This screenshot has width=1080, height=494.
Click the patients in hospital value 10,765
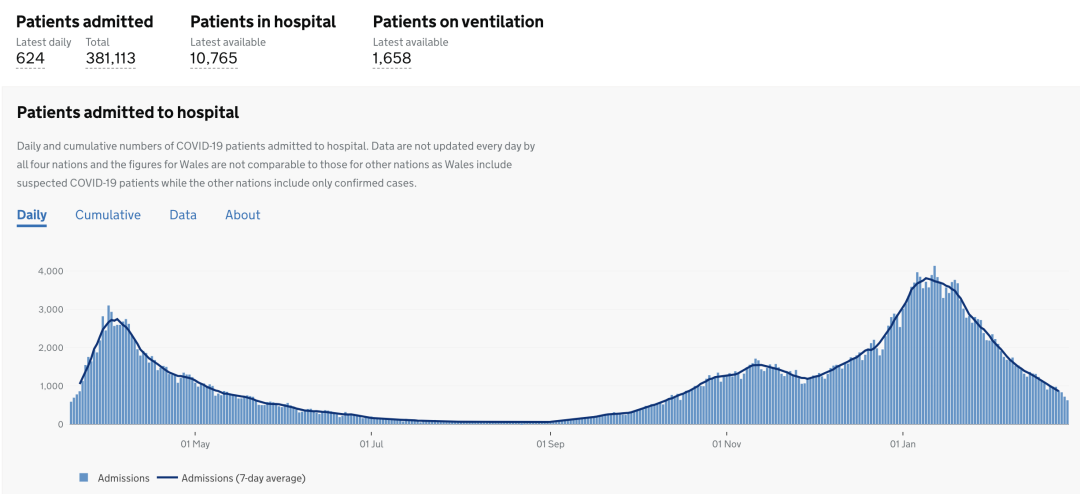(x=214, y=58)
